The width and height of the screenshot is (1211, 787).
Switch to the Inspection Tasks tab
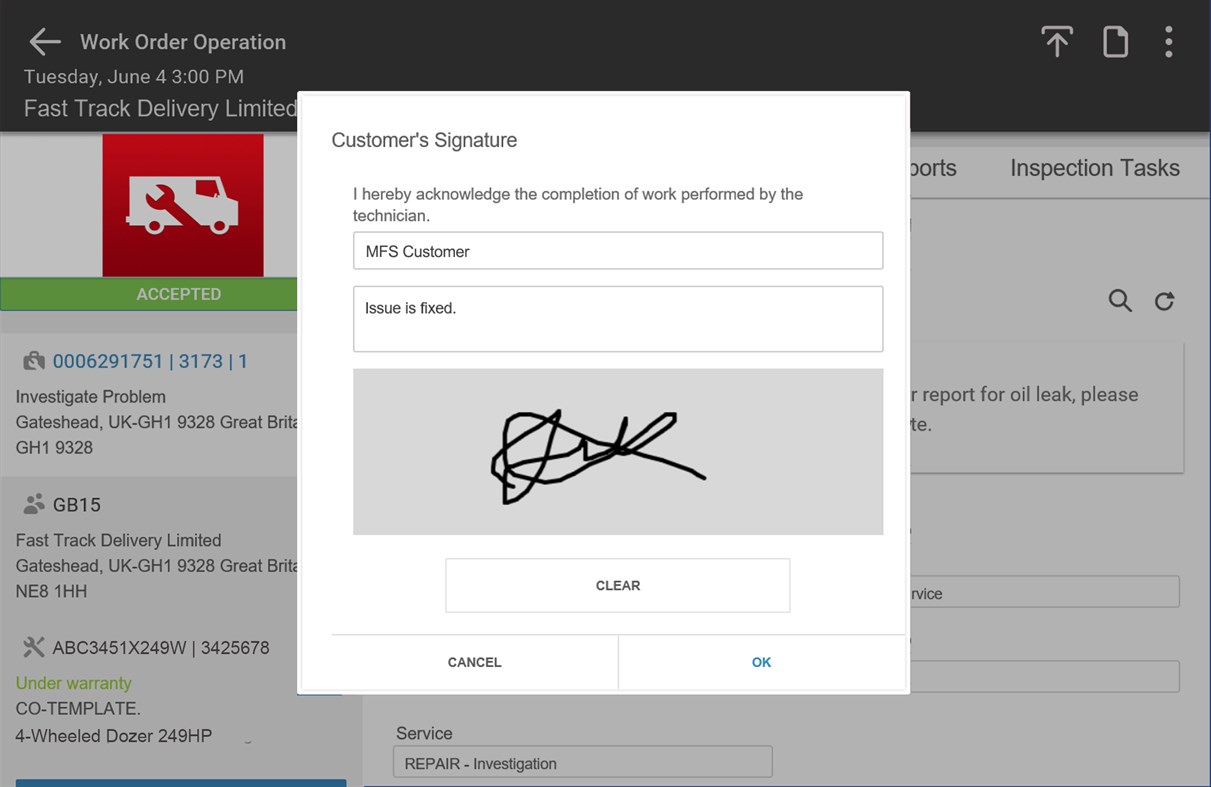point(1094,168)
